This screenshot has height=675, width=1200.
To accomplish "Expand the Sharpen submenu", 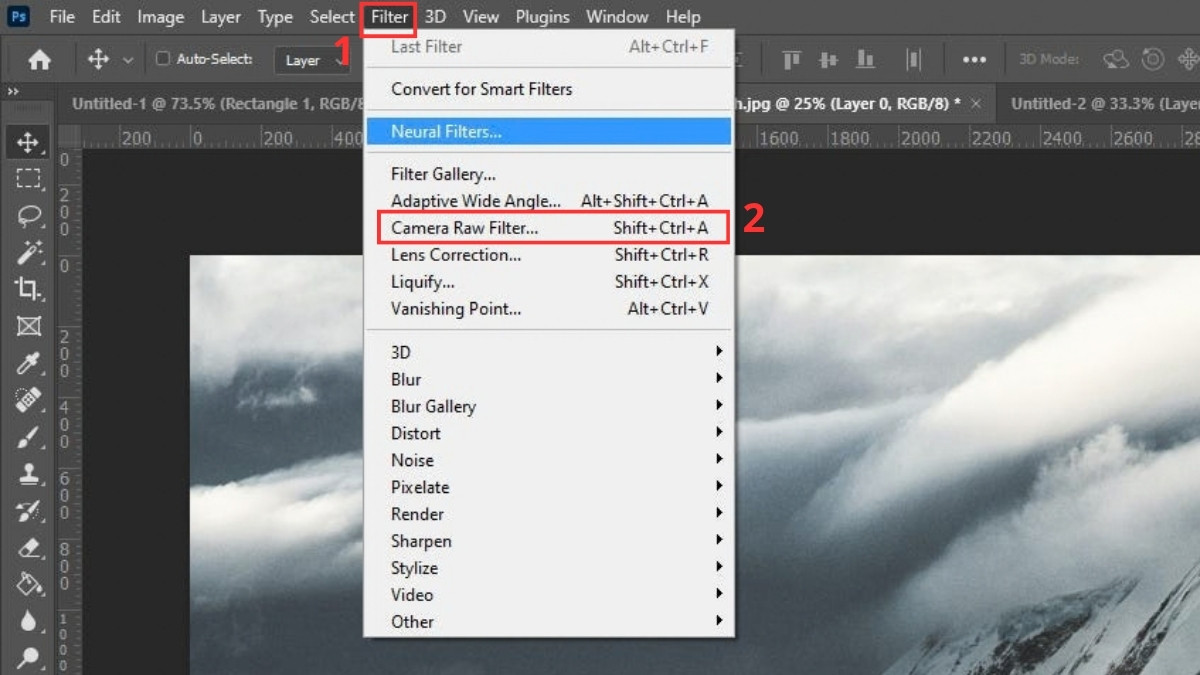I will click(x=549, y=541).
